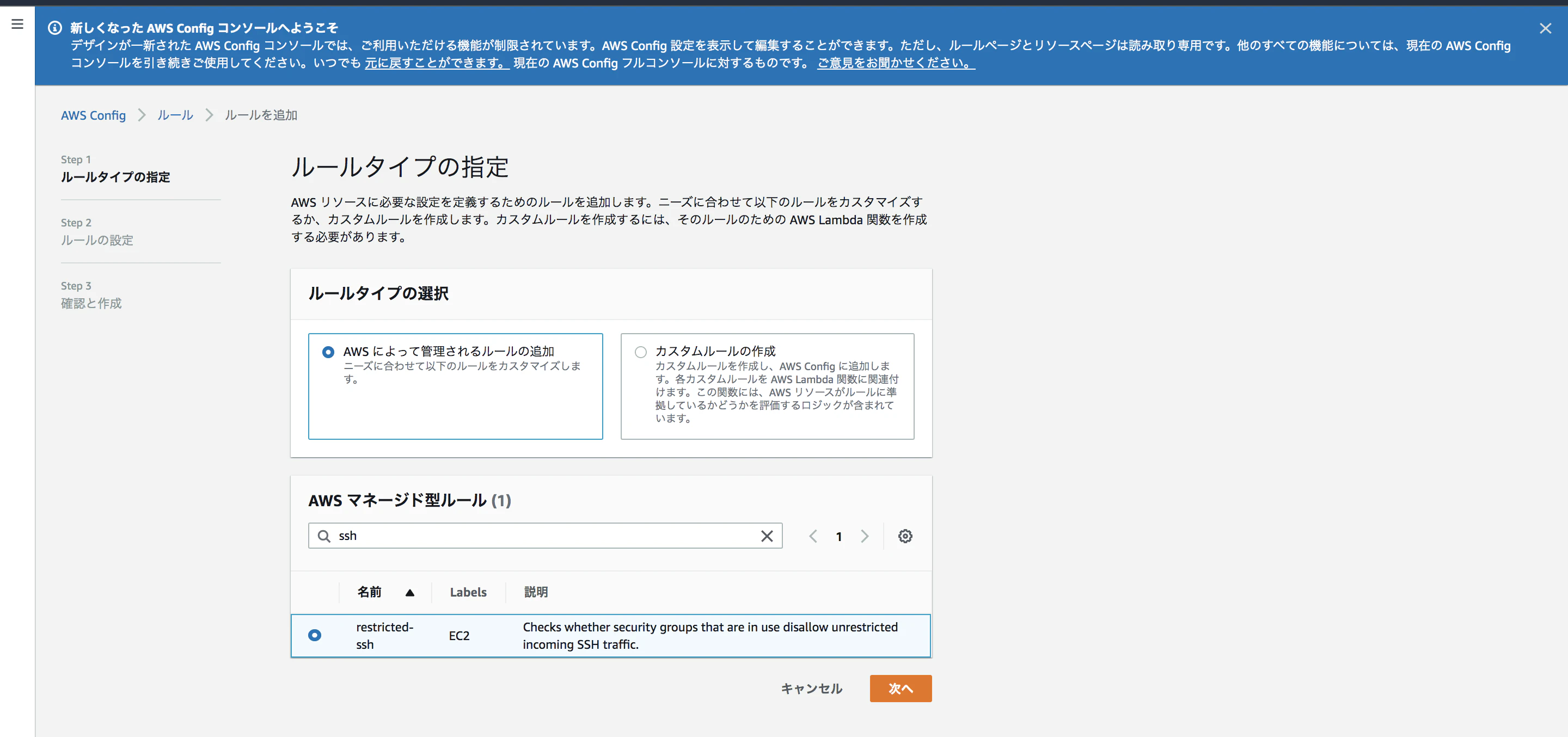Click the search magnifier icon
1568x737 pixels.
[324, 536]
